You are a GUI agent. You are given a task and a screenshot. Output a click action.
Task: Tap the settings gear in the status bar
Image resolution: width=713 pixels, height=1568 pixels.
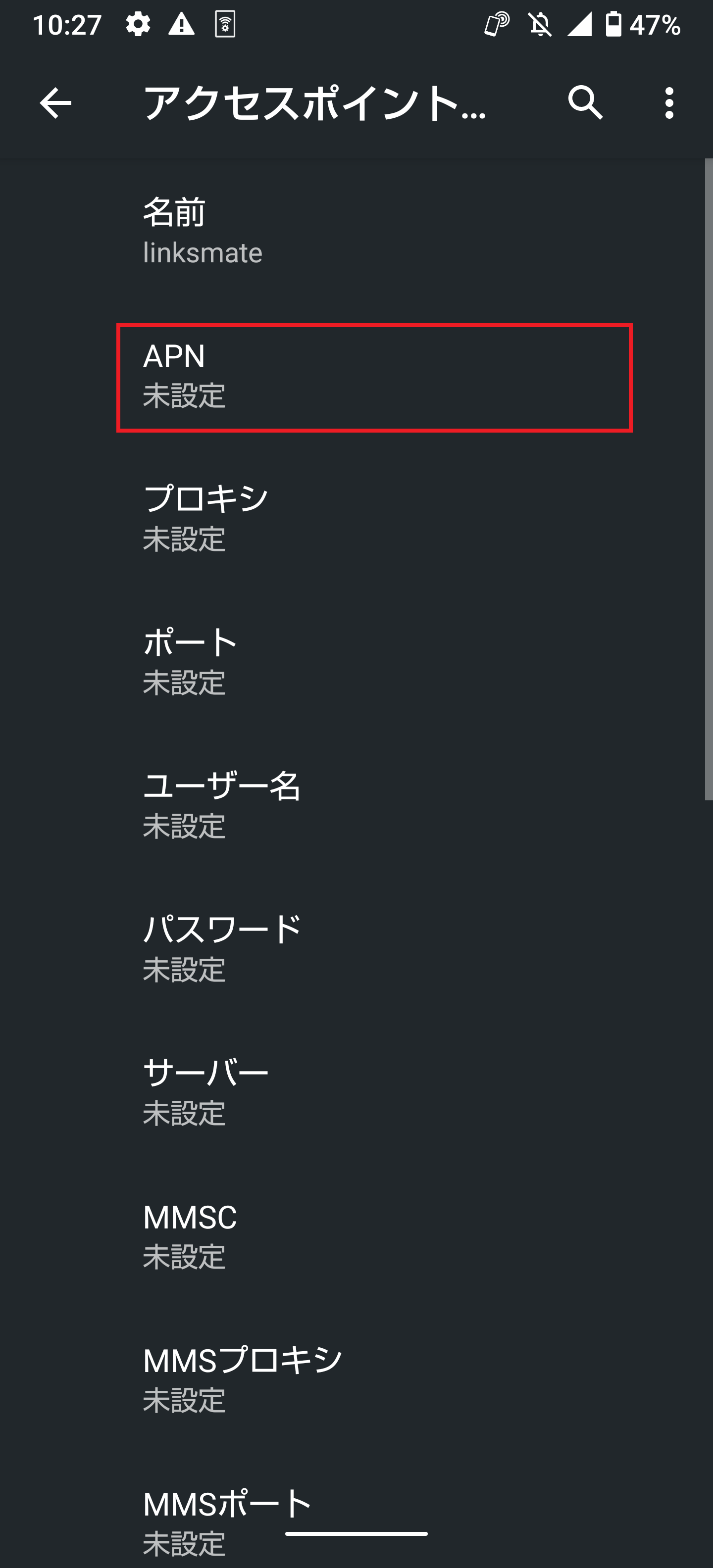[138, 23]
